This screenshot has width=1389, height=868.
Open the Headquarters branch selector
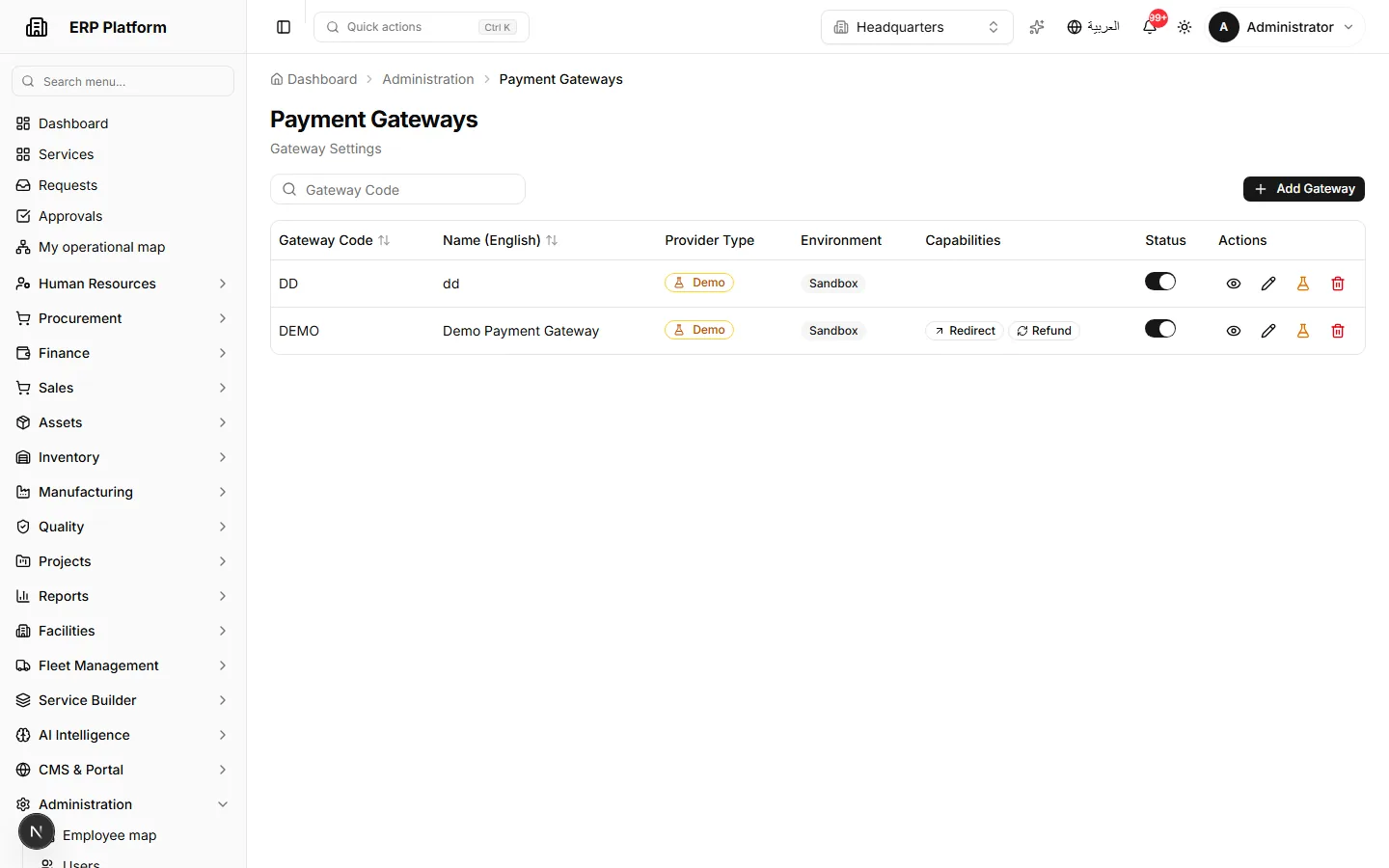coord(917,27)
